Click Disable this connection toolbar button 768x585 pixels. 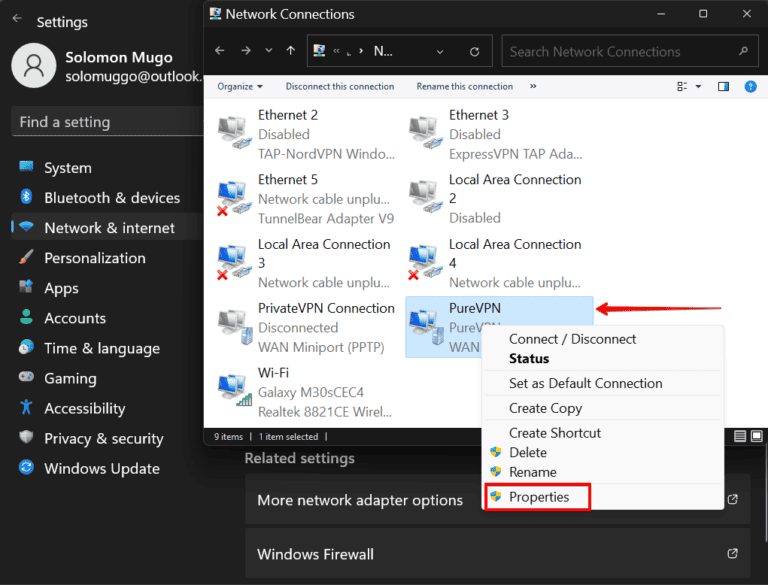(x=339, y=87)
